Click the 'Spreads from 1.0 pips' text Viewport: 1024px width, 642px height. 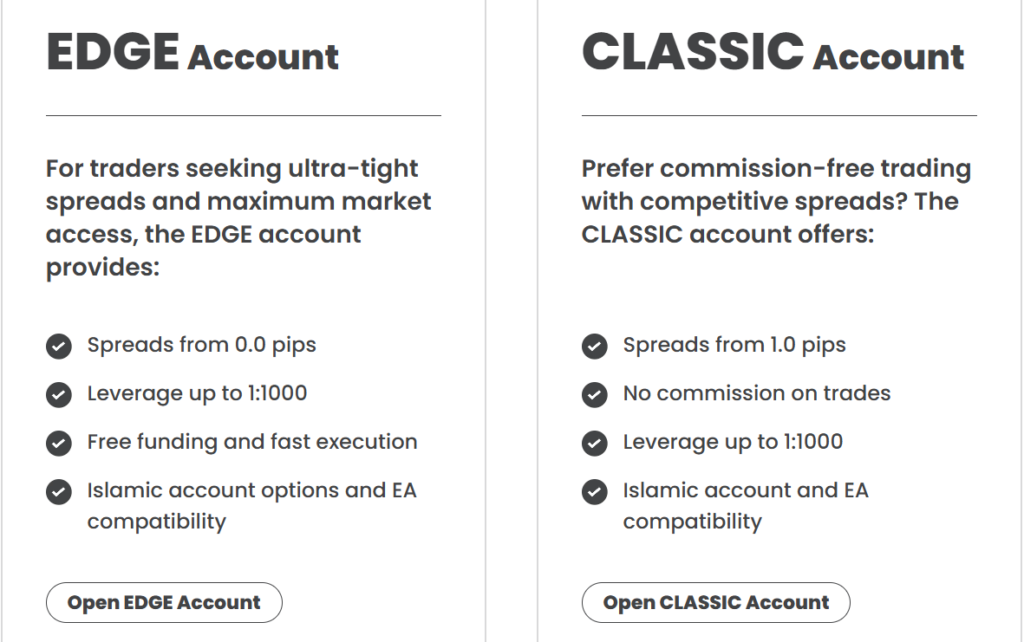click(x=734, y=345)
